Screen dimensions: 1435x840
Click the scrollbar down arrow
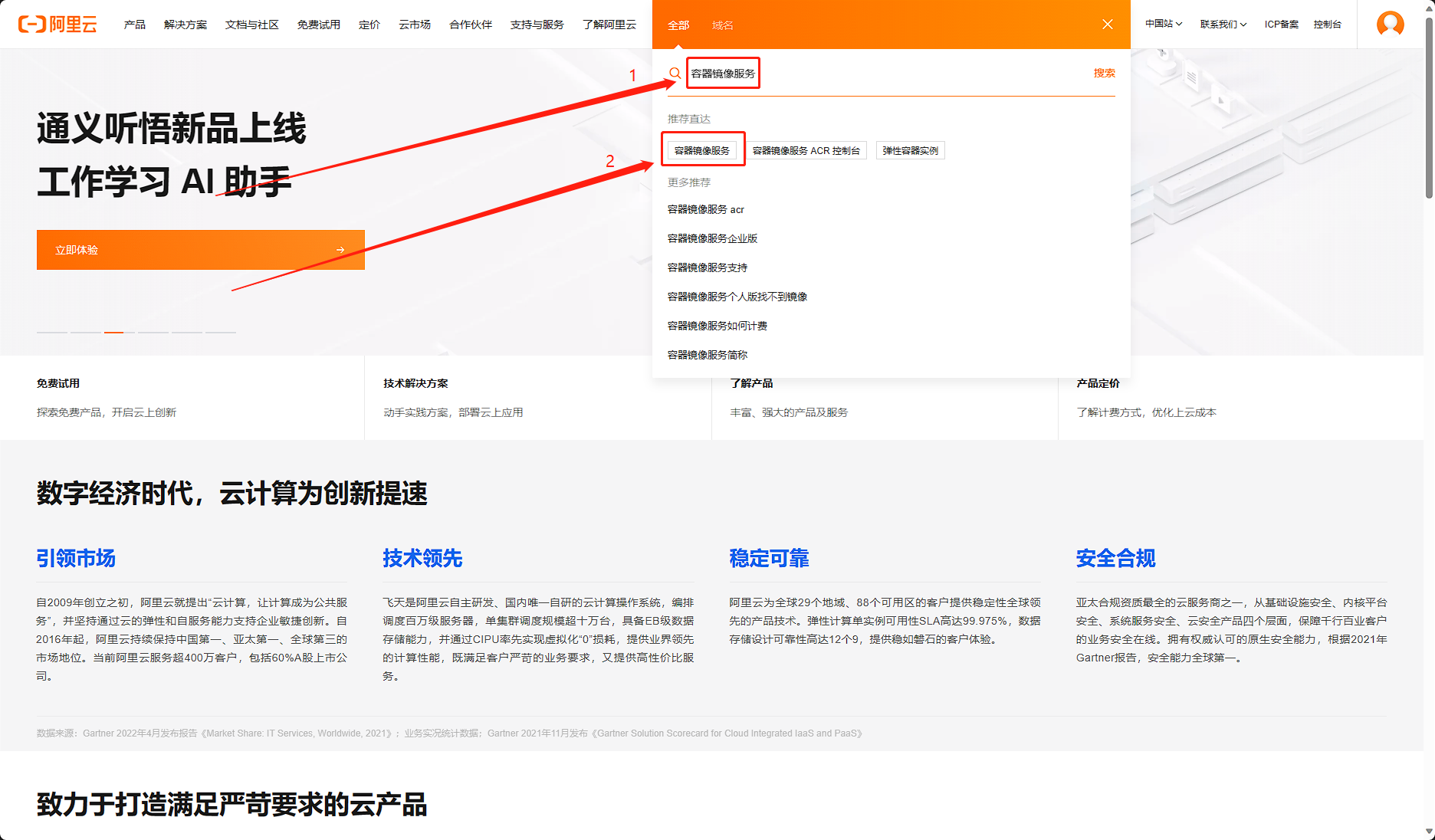point(1429,832)
